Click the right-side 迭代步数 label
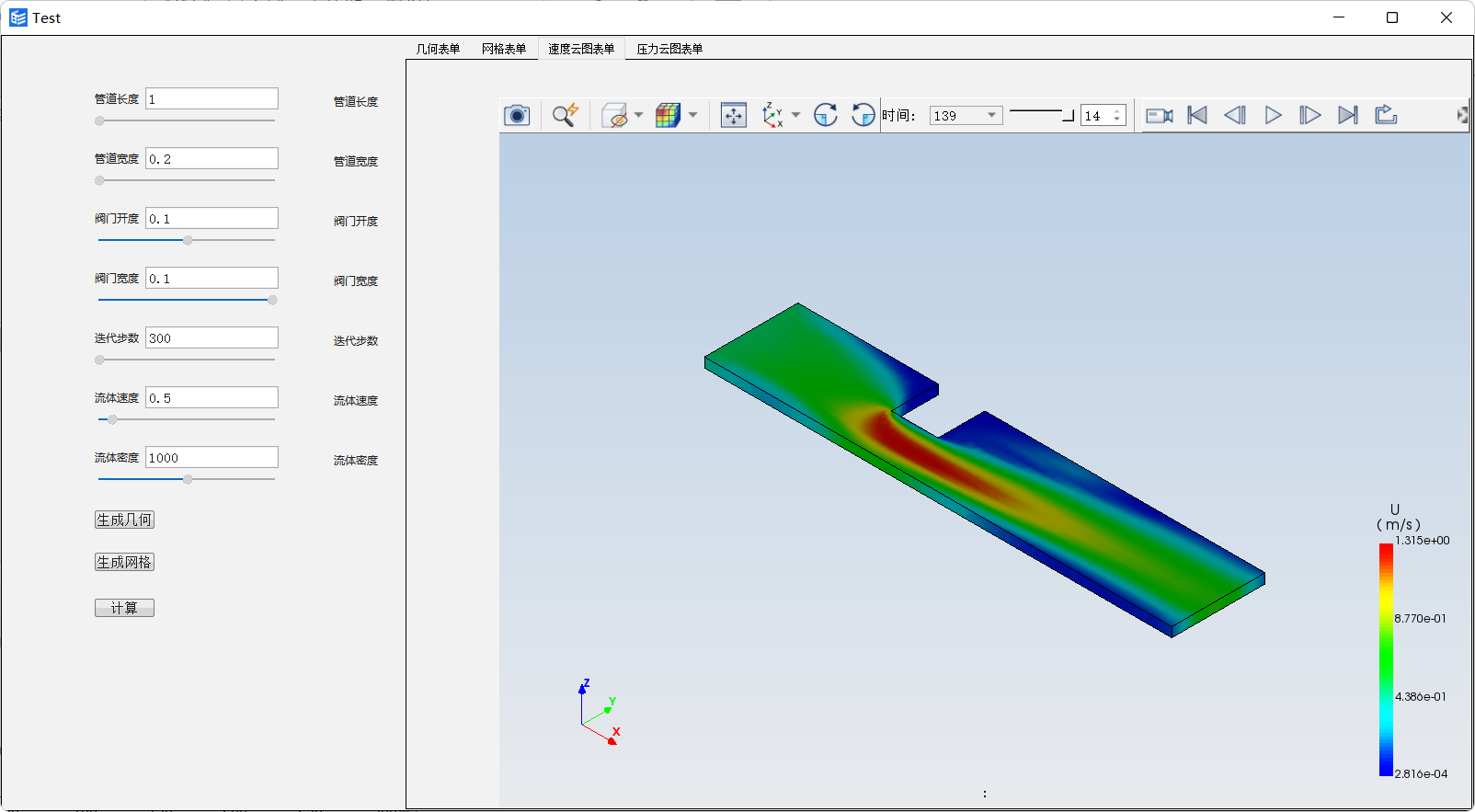The height and width of the screenshot is (812, 1475). point(356,341)
